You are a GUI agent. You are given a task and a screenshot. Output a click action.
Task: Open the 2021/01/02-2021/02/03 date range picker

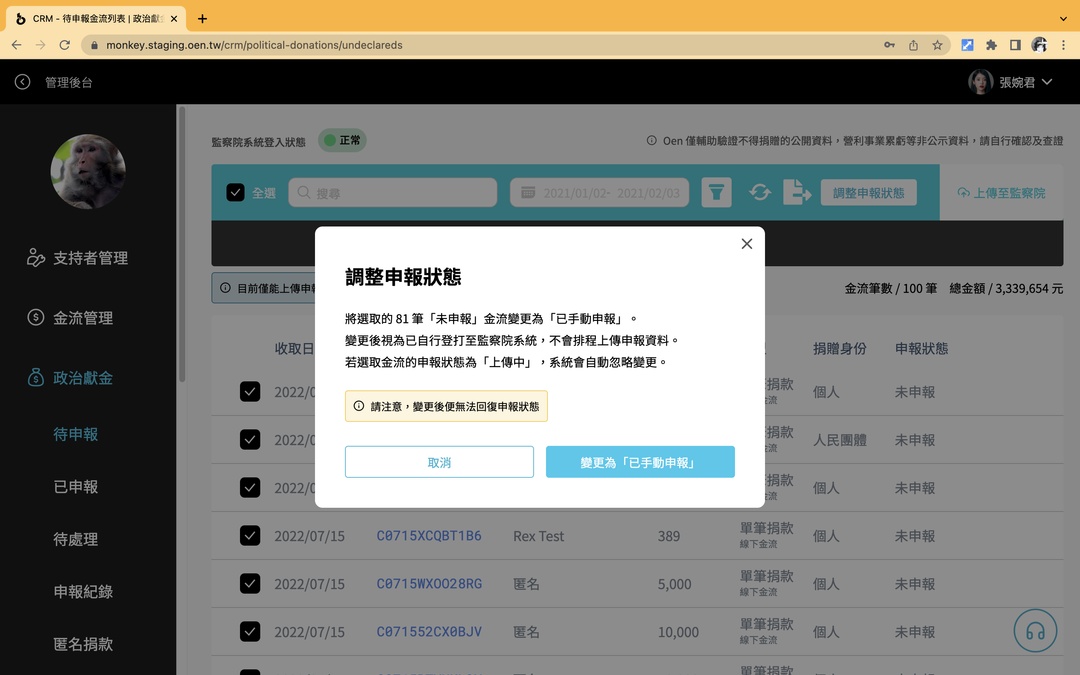(598, 191)
